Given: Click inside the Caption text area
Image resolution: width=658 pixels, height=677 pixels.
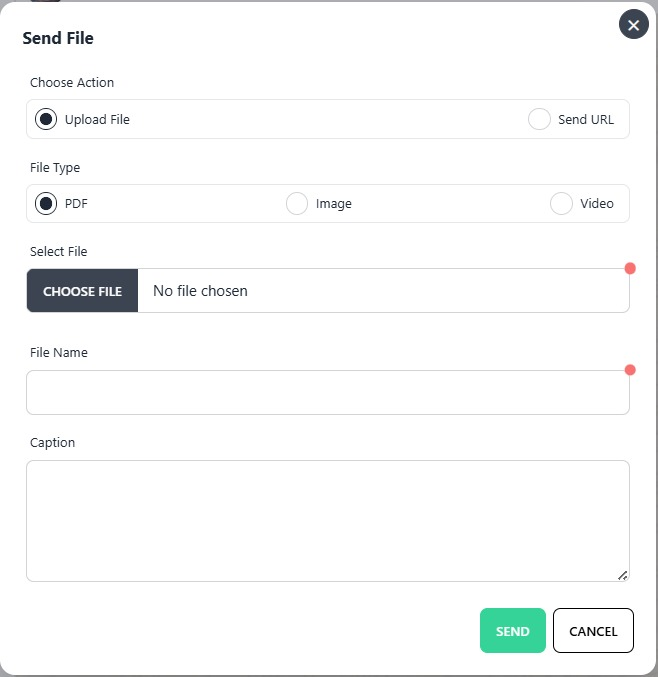Looking at the screenshot, I should 328,520.
